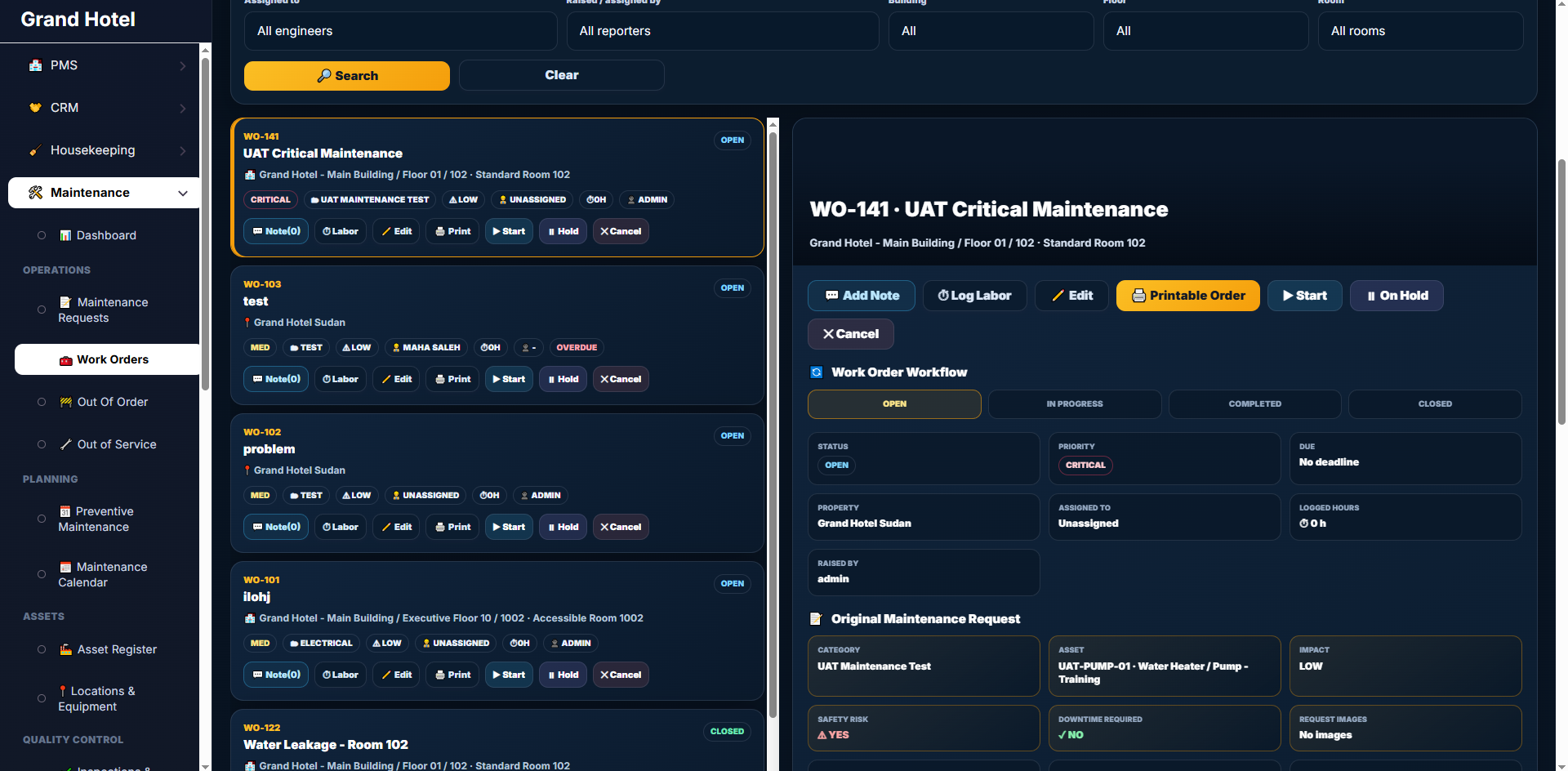
Task: Select radio bullet beside Asset Register
Action: pos(42,649)
